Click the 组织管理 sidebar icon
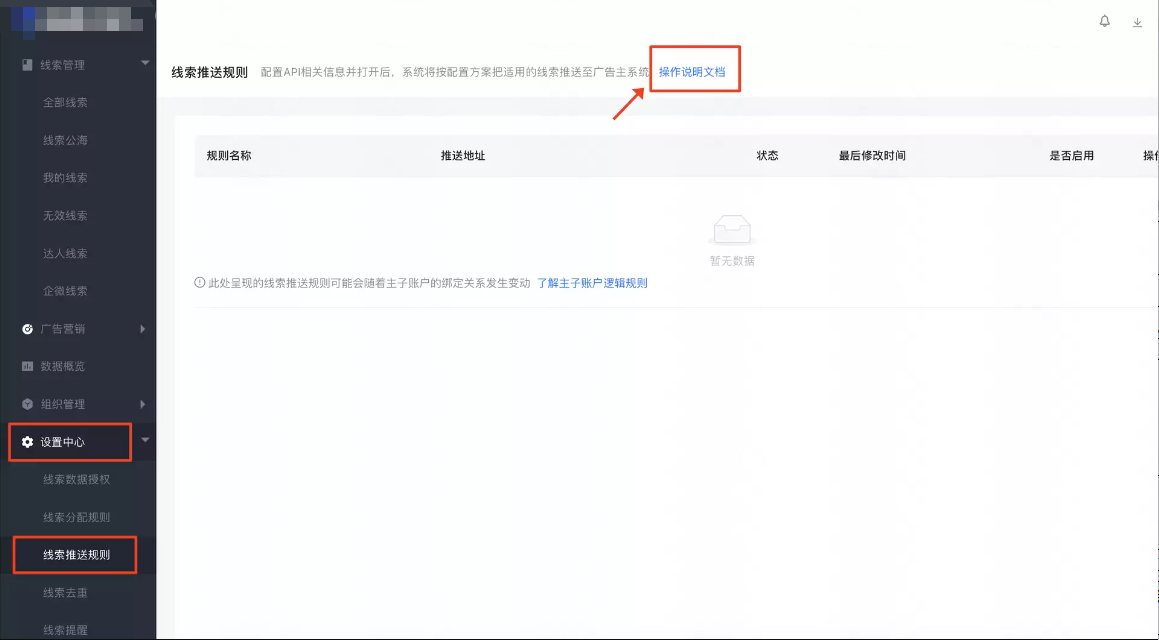Image resolution: width=1159 pixels, height=640 pixels. [x=27, y=404]
